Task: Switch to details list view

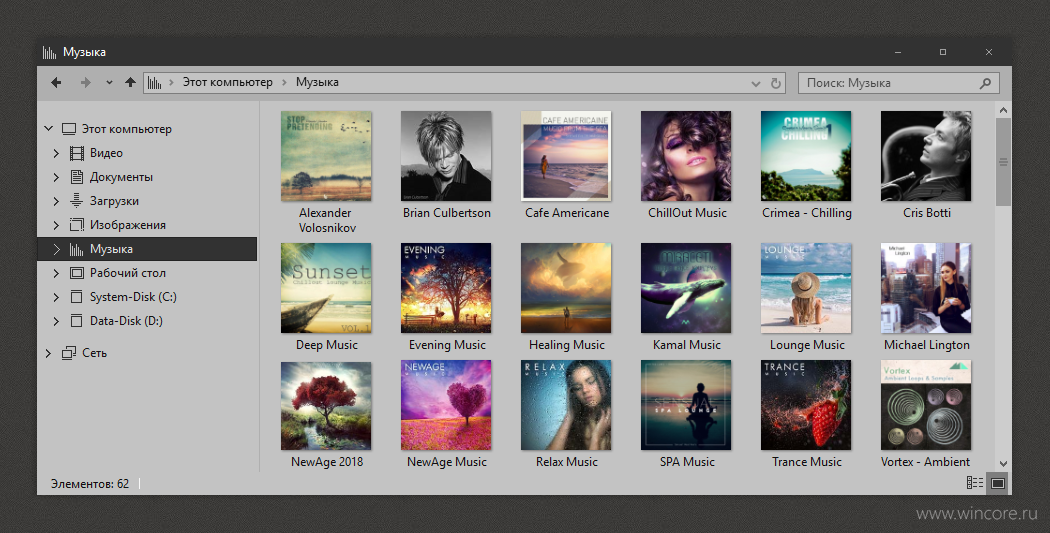Action: point(975,483)
